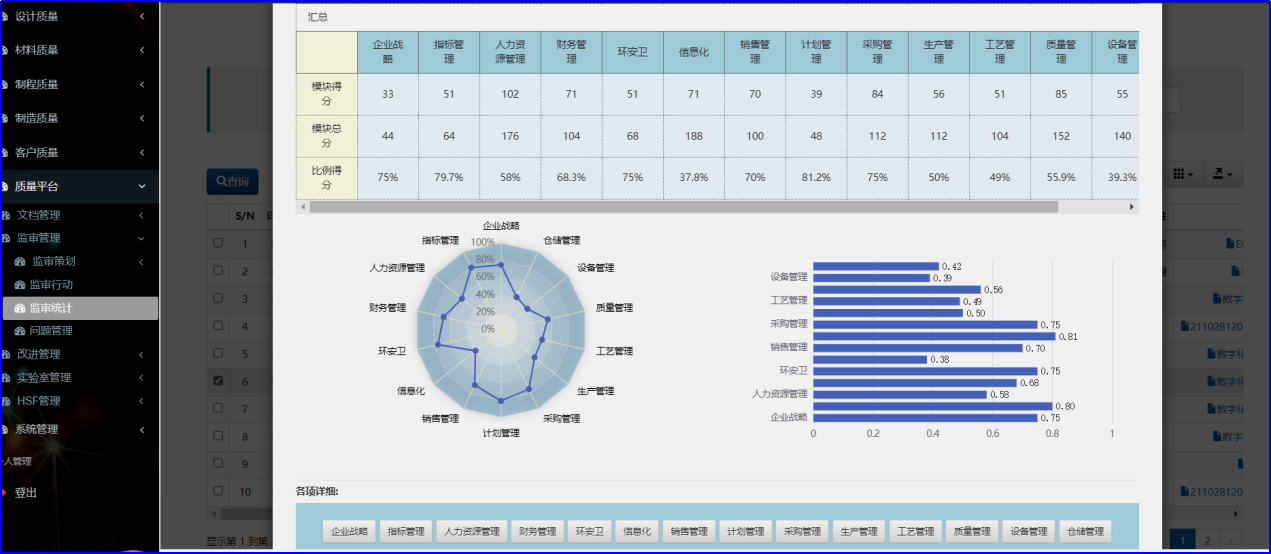
Task: Check the checkbox for row 3
Action: tap(218, 298)
